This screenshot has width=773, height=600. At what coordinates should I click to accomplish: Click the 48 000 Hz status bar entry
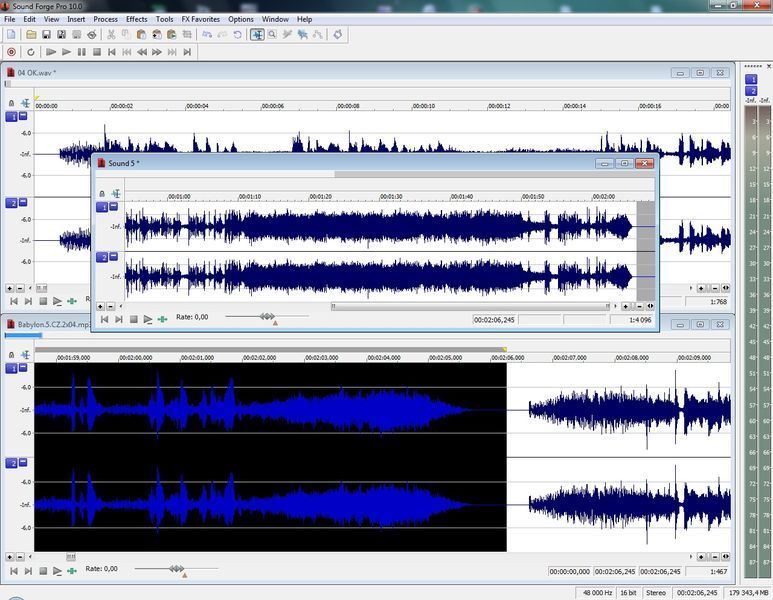[x=597, y=593]
